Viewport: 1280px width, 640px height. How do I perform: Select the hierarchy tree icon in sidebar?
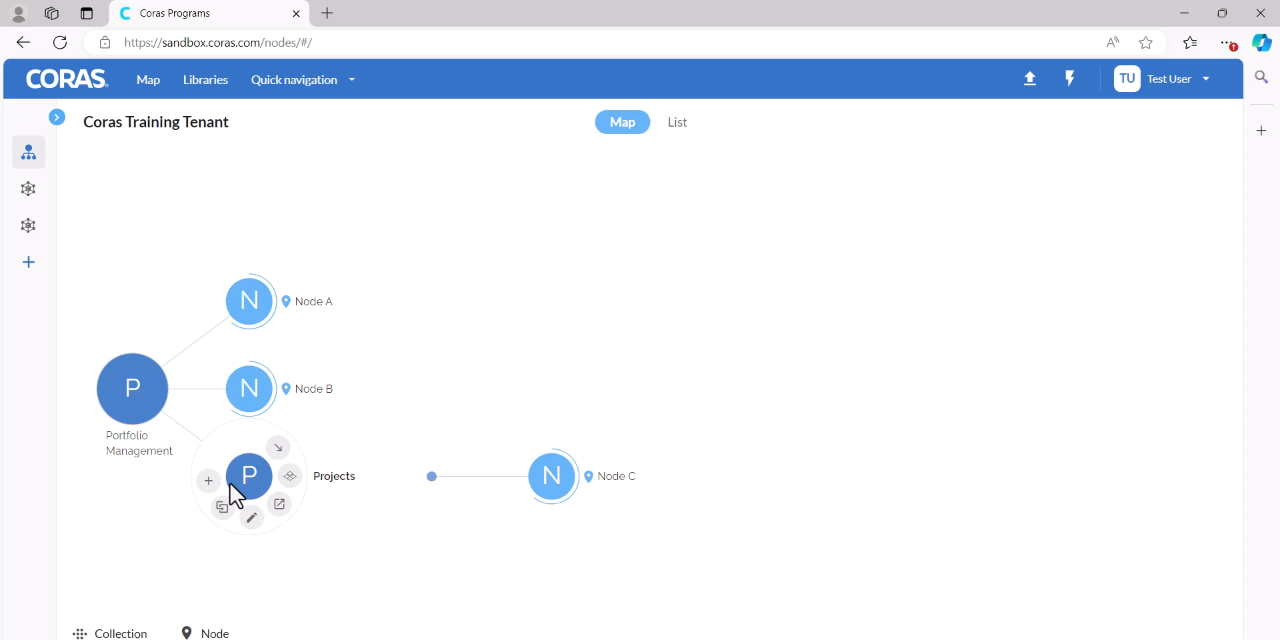point(28,153)
